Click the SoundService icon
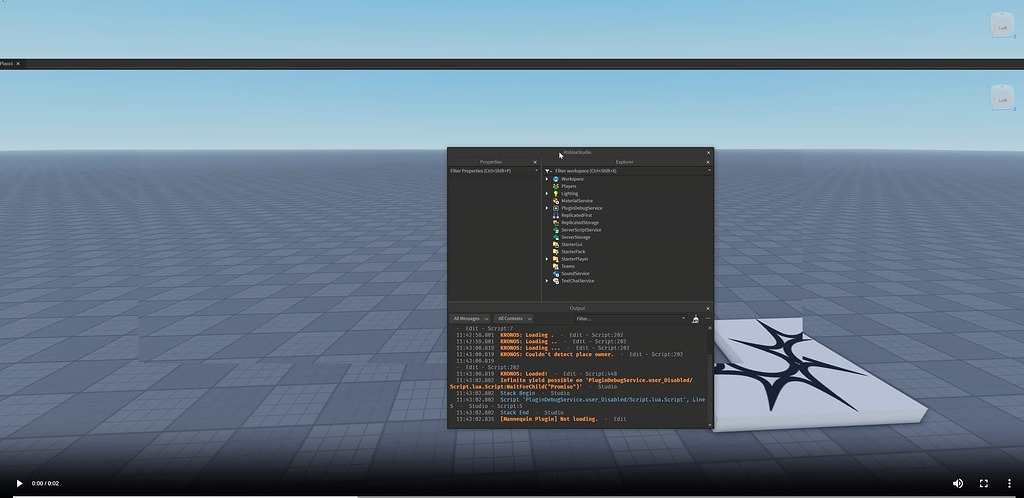Viewport: 1024px width, 498px height. point(556,273)
